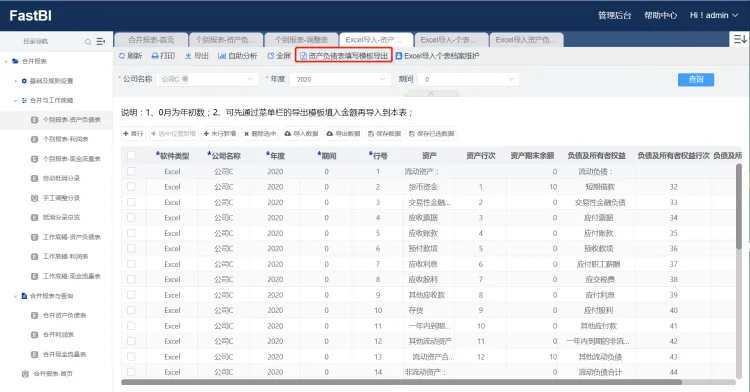Tick checkbox of row 4 应收票据
This screenshot has width=750, height=392.
pos(131,218)
